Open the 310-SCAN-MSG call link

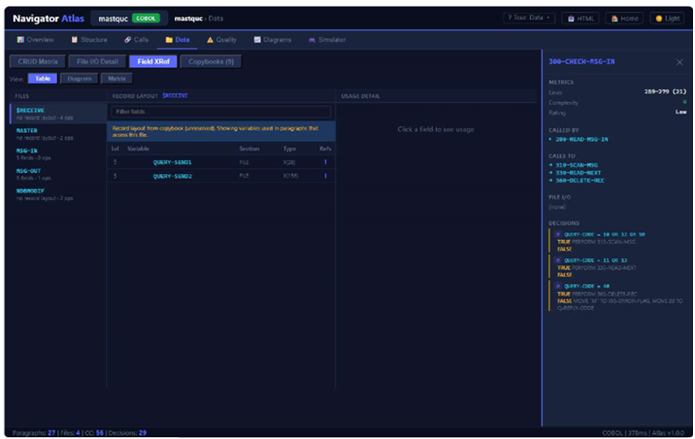[x=576, y=165]
